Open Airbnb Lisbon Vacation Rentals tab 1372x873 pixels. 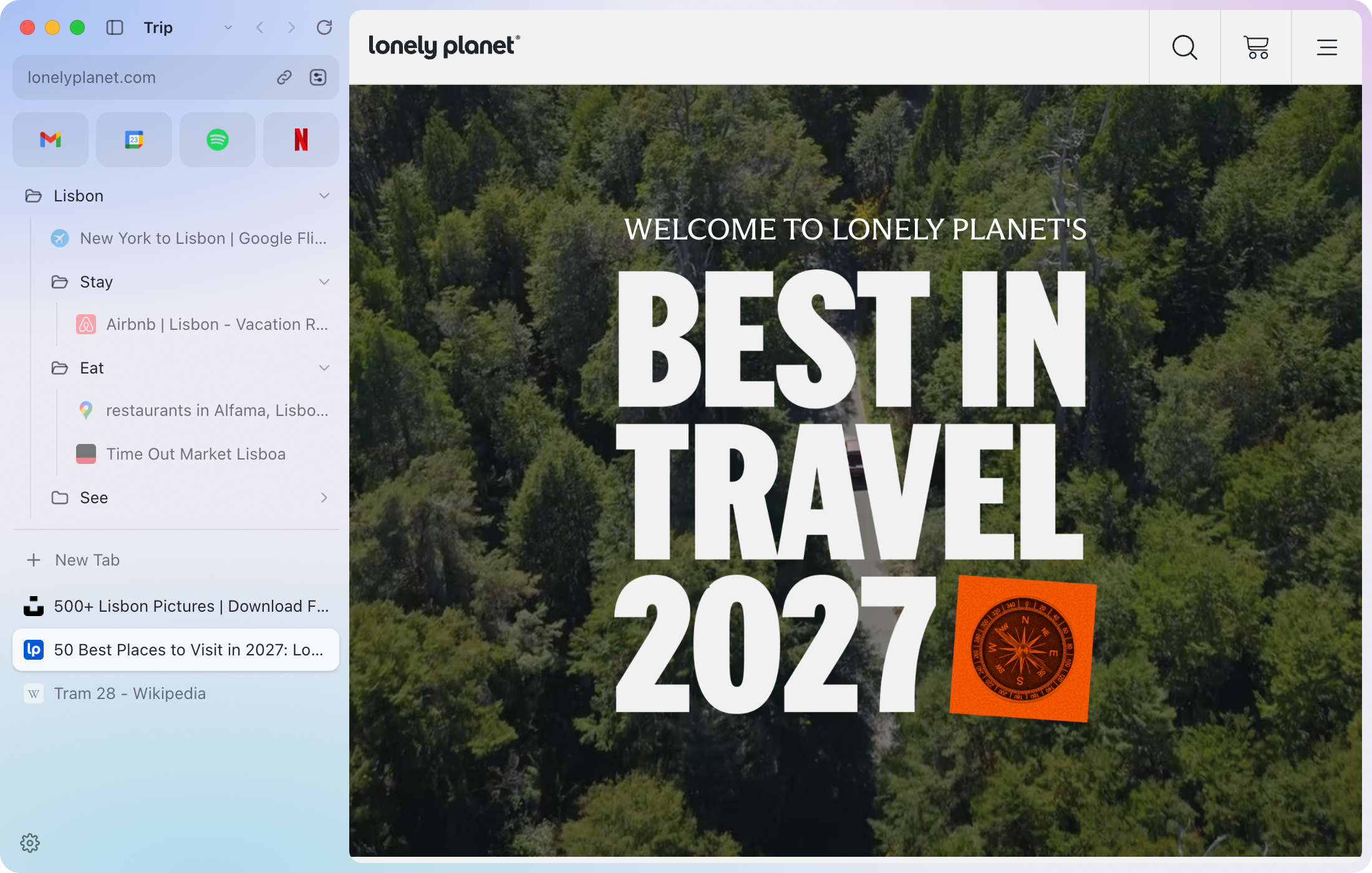click(202, 324)
